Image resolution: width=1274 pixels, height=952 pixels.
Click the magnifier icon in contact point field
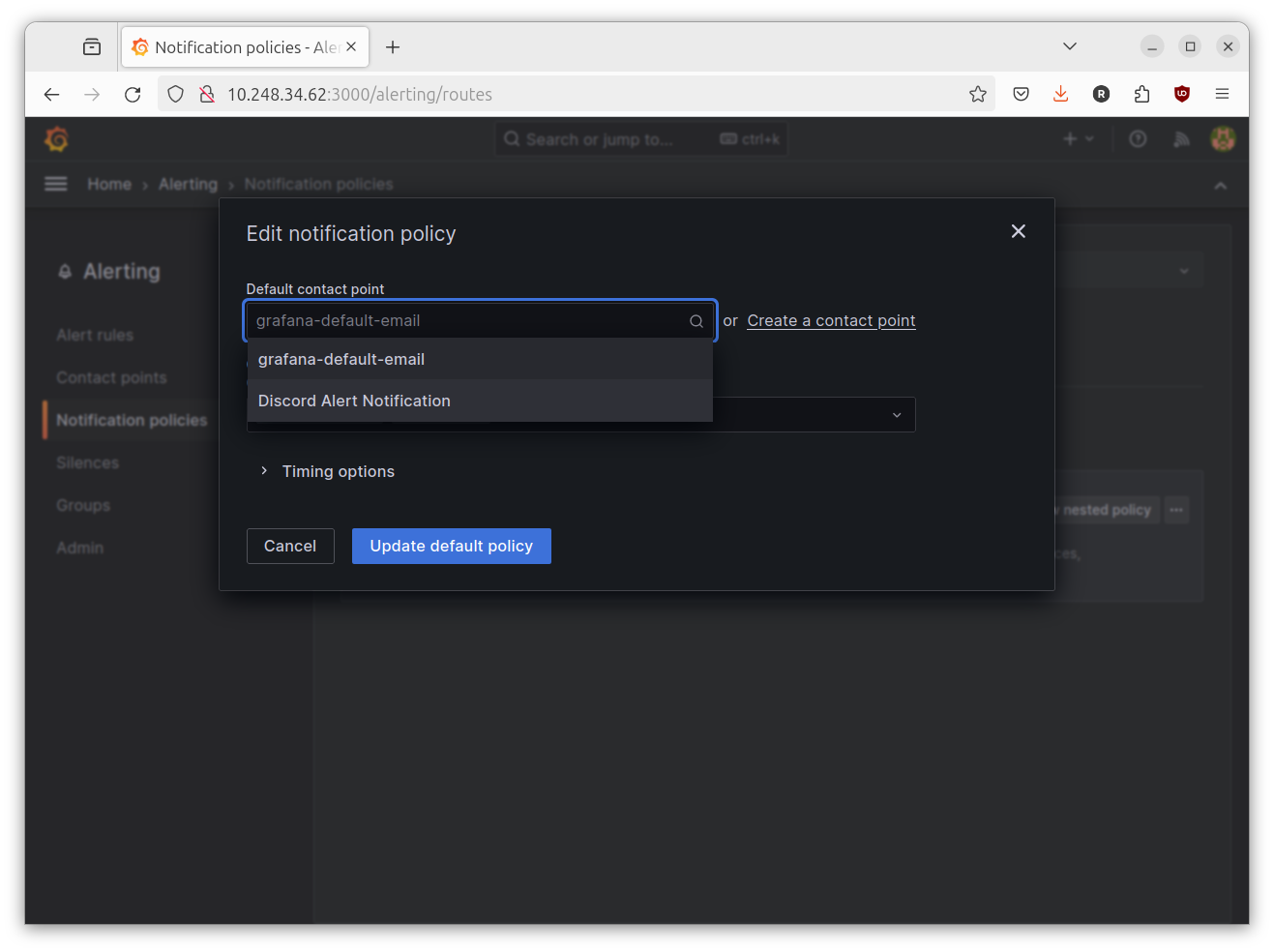[696, 321]
